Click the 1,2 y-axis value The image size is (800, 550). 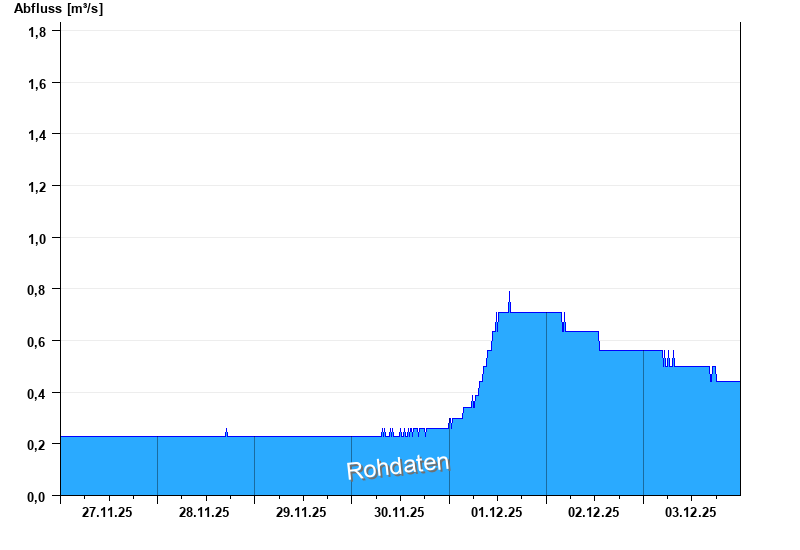(x=37, y=187)
